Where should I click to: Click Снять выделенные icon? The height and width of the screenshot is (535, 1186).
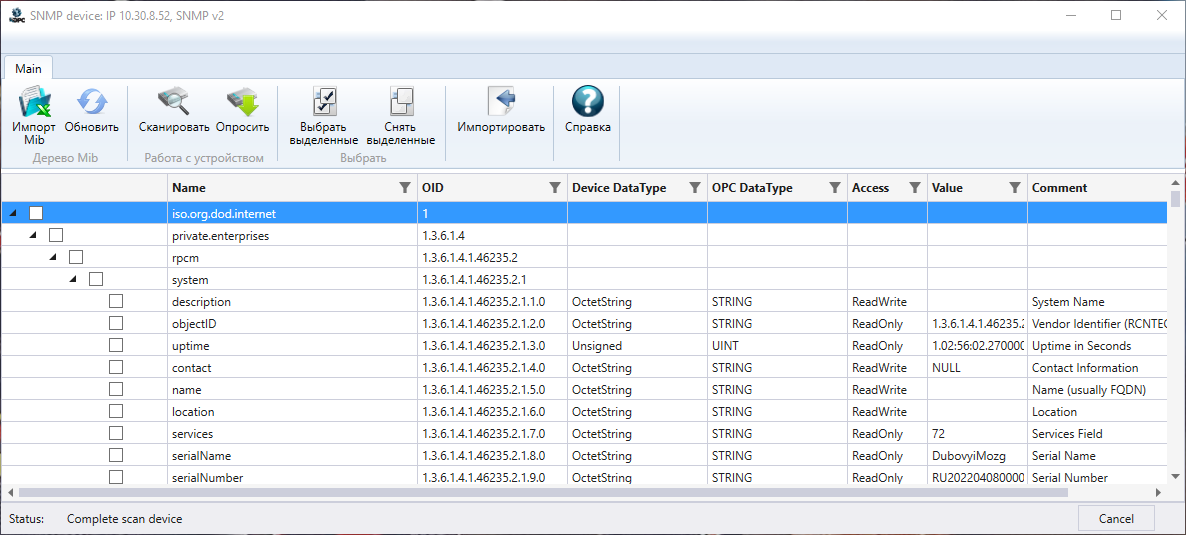[401, 101]
